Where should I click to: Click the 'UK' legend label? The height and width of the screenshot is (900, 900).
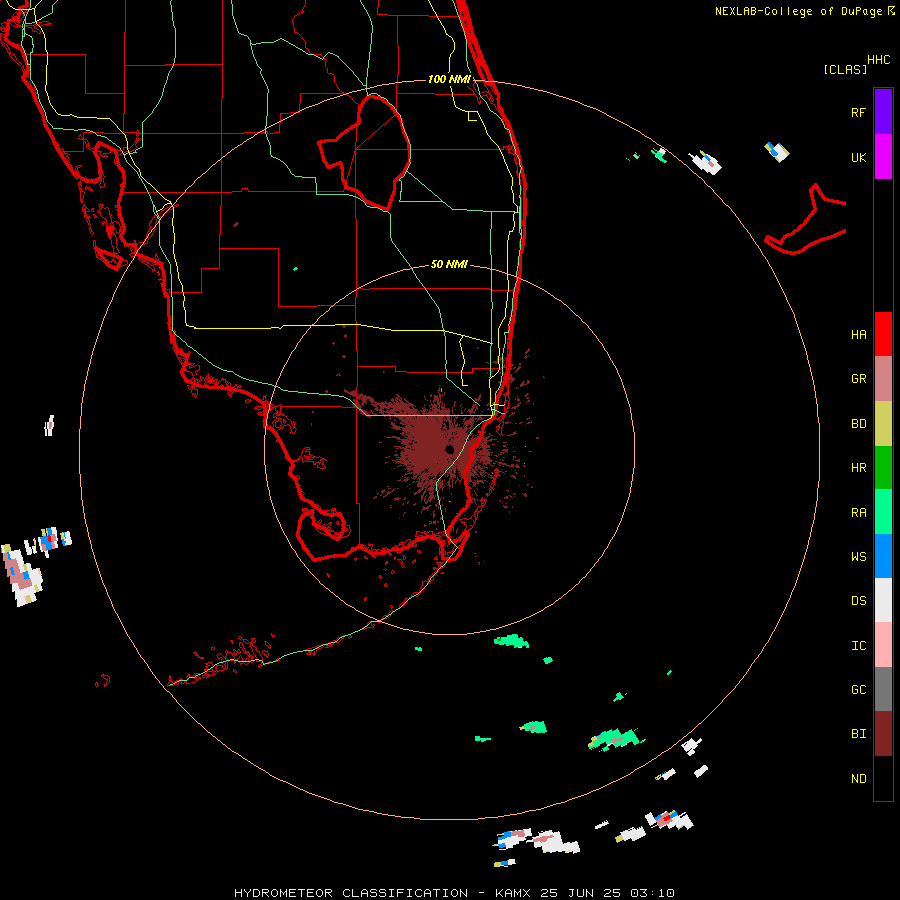coord(858,157)
